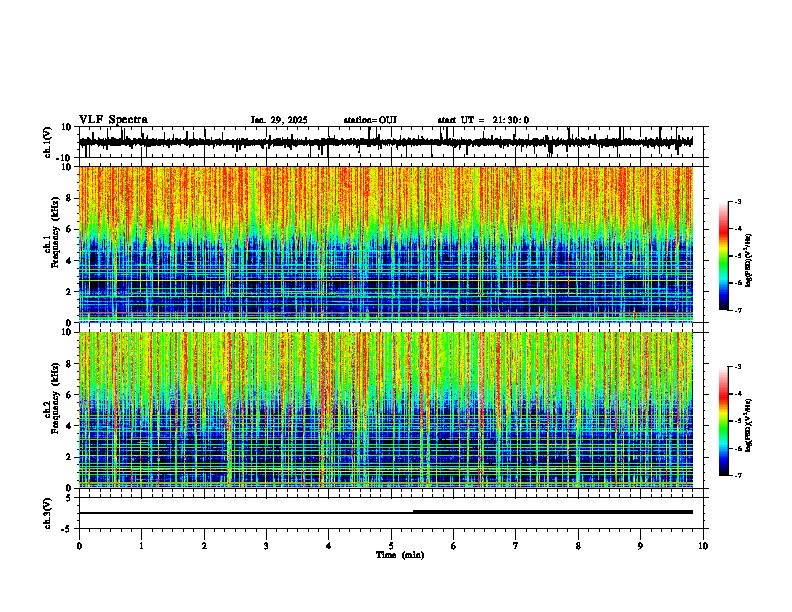Viewport: 792px width, 612px height.
Task: Select the "start UT = 21:30: 0" text
Action: pos(483,120)
